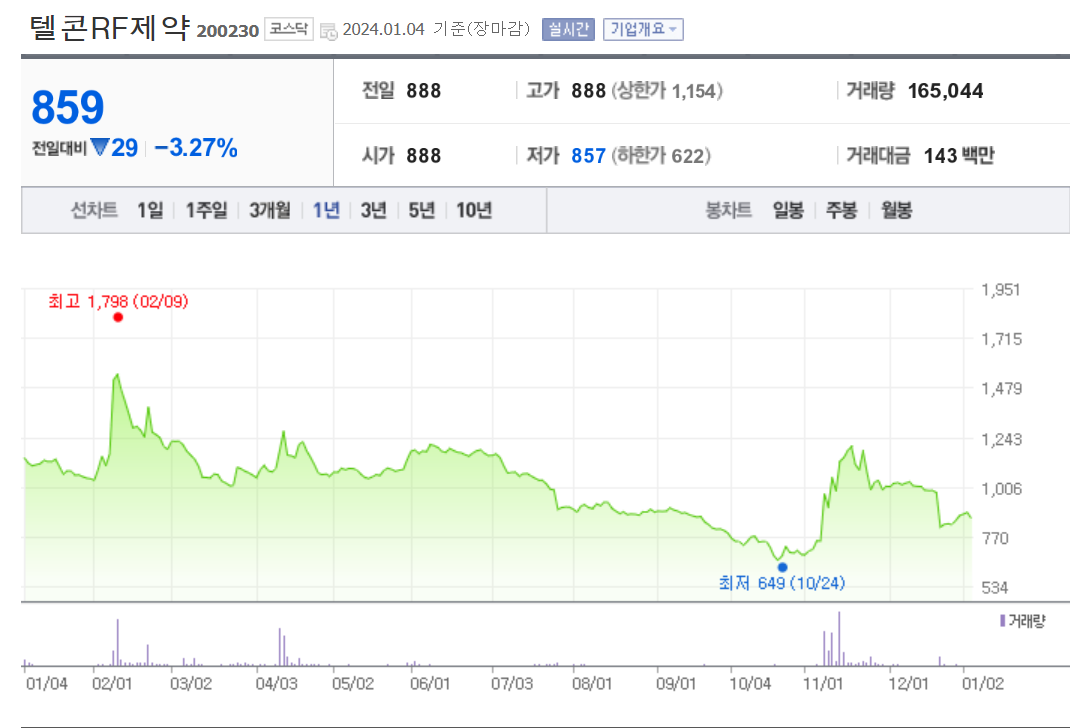Screen dimensions: 1070x728
Task: Click the 02/01 x-axis date label
Action: (112, 683)
